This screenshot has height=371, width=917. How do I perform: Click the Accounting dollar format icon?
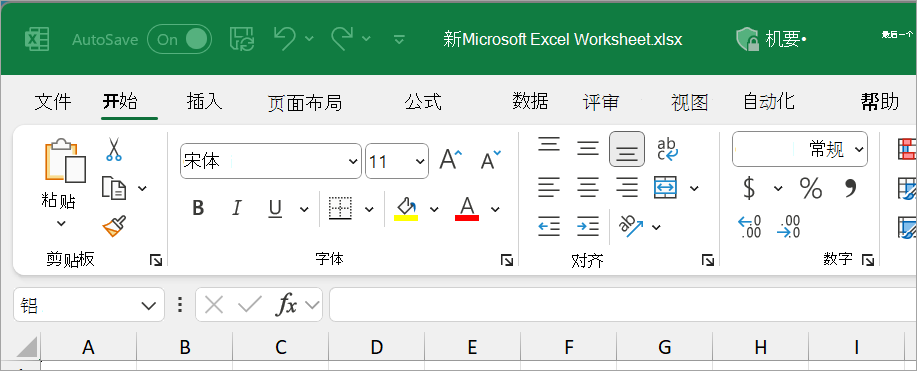pos(749,188)
